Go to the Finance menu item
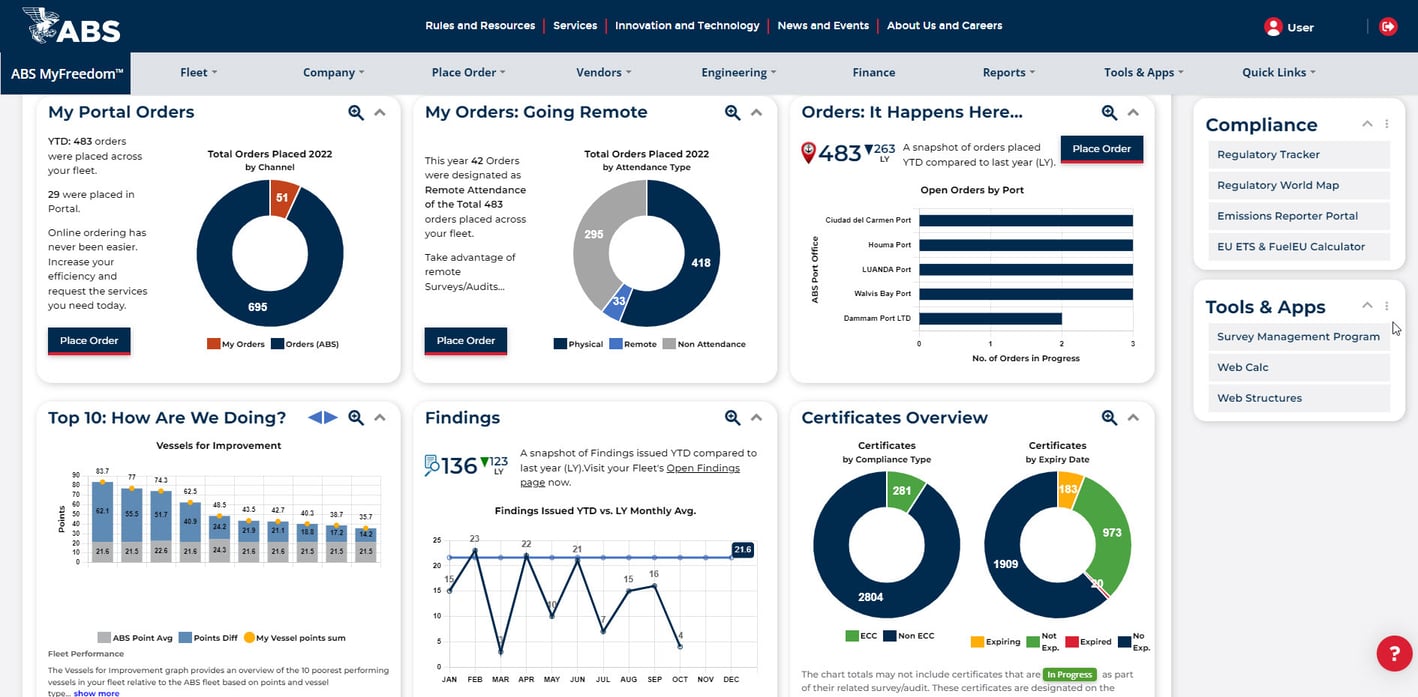Screen dimensions: 1418x697 click(874, 72)
